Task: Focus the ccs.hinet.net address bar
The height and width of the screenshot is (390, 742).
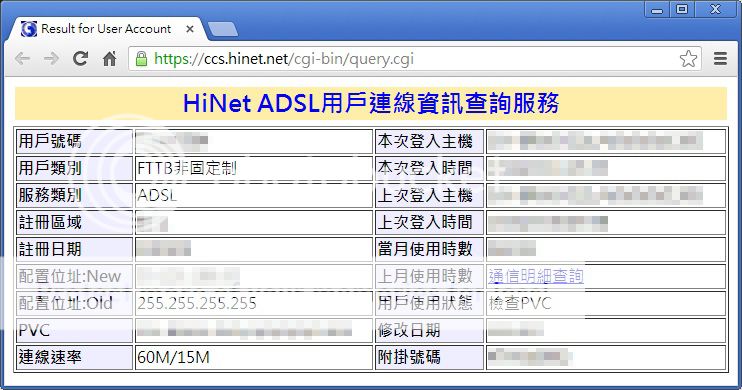Action: [x=414, y=59]
